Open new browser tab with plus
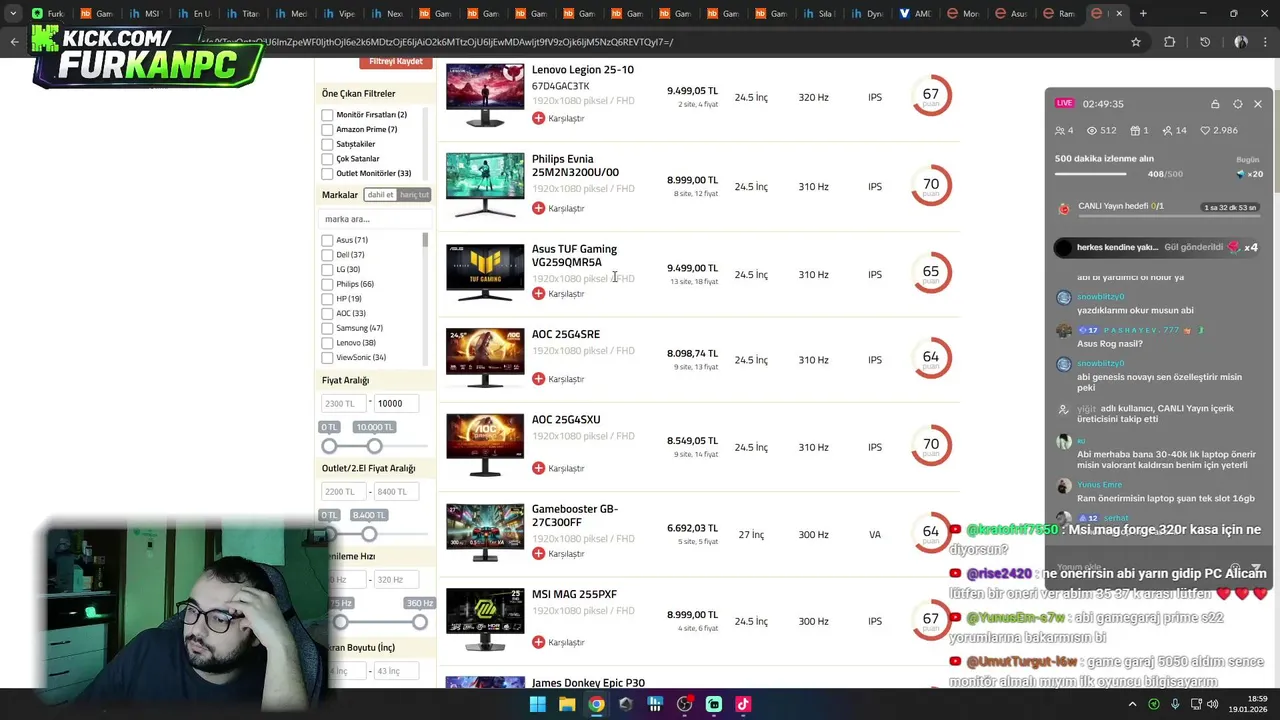1280x720 pixels. pyautogui.click(x=1143, y=14)
